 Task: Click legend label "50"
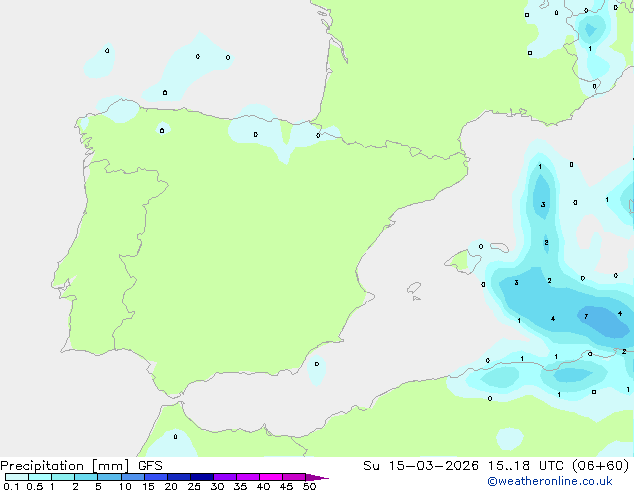tap(309, 486)
